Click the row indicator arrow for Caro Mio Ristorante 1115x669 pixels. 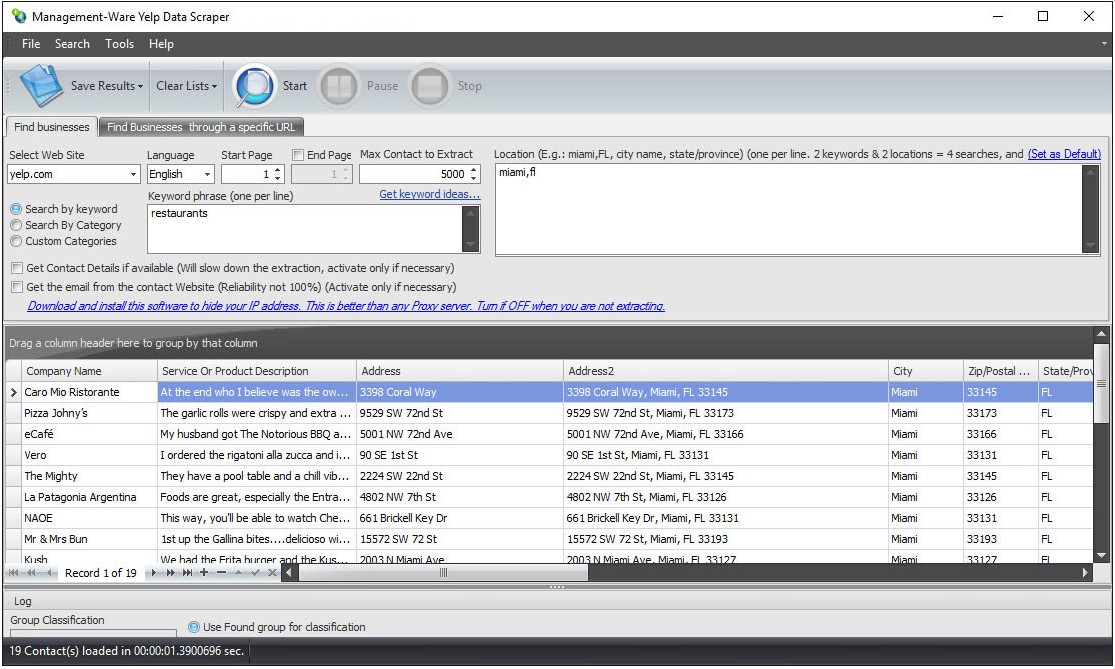14,392
